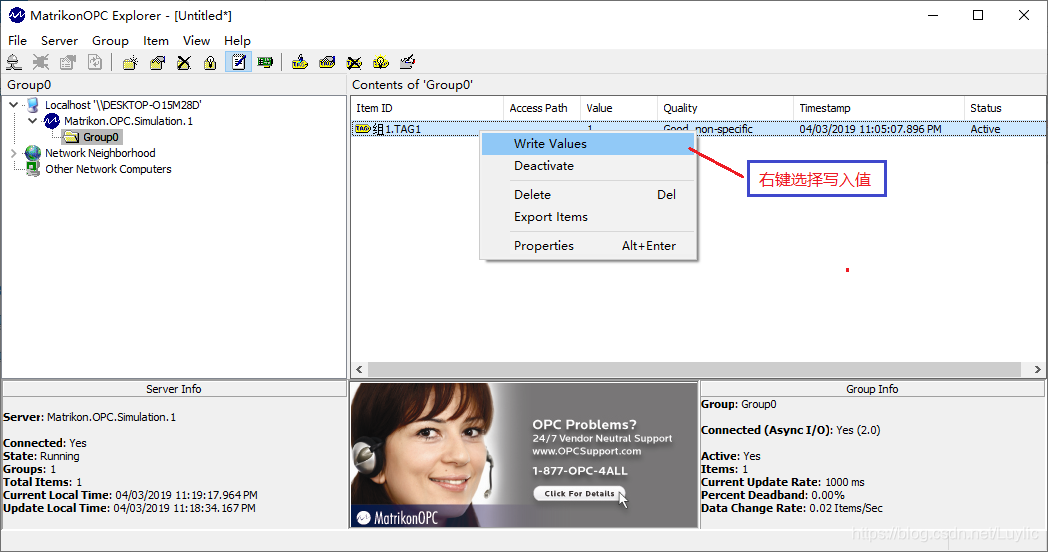Click the Activate tag lightbulb toolbar icon
The width and height of the screenshot is (1048, 552).
(381, 62)
